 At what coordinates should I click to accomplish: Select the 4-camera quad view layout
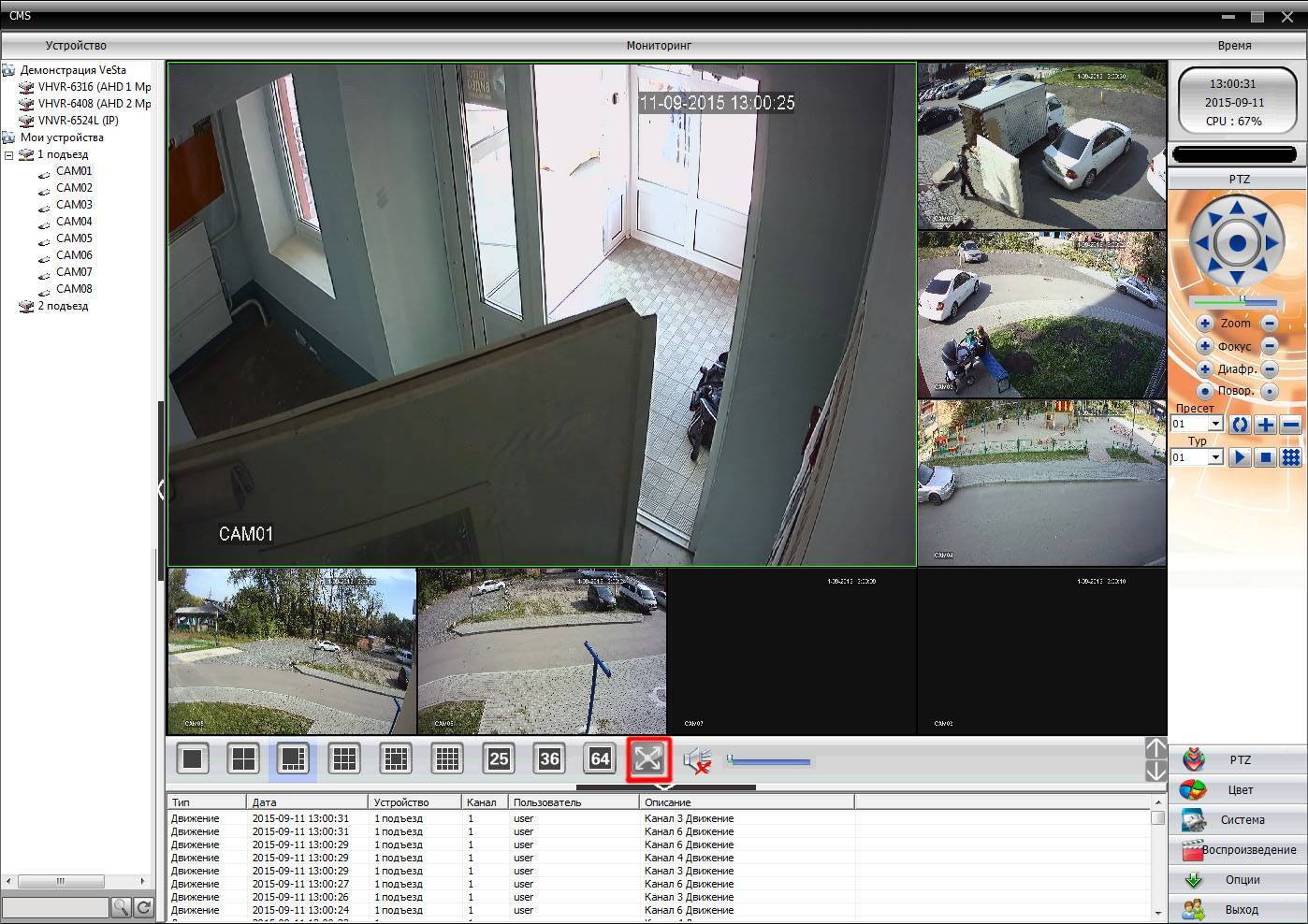click(x=243, y=758)
